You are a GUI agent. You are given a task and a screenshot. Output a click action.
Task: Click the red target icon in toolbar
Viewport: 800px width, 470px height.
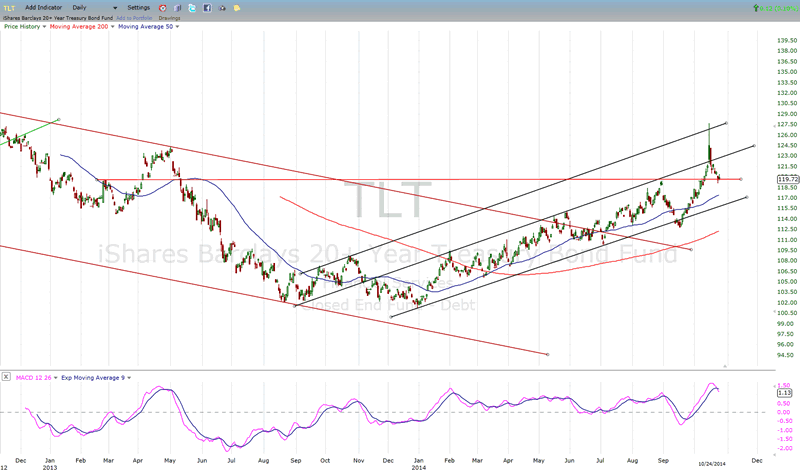pos(163,7)
